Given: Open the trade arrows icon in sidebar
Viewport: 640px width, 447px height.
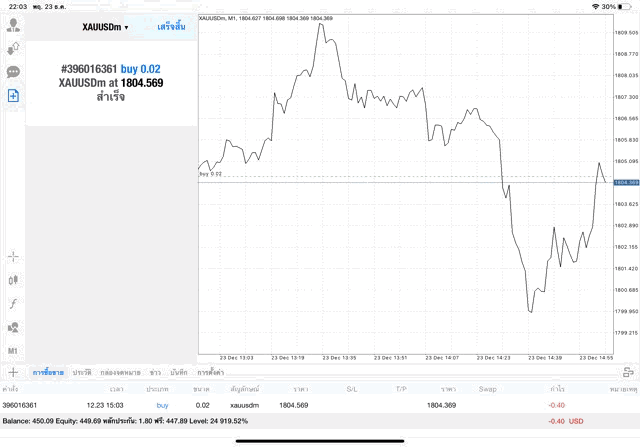Looking at the screenshot, I should [x=13, y=49].
